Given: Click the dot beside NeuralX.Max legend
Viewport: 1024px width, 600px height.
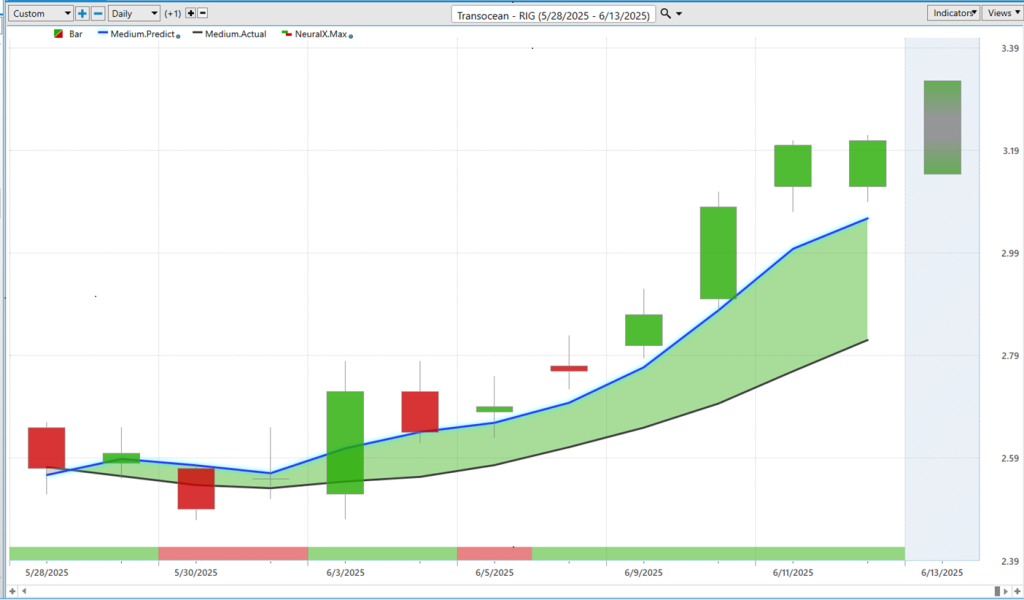Looking at the screenshot, I should coord(351,35).
